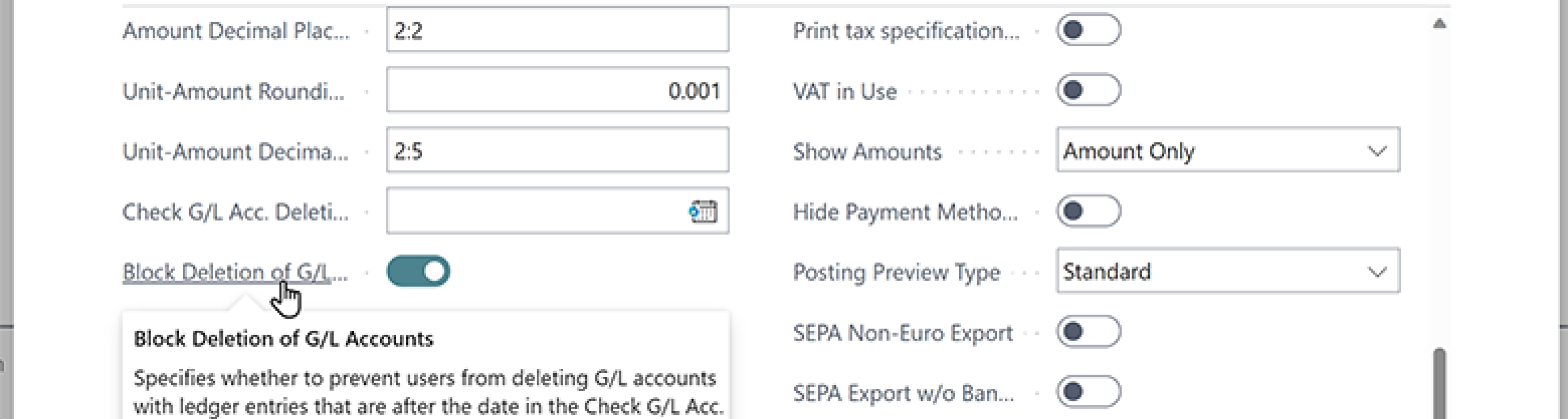Viewport: 1568px width, 419px height.
Task: Click Posting Preview Type label
Action: tap(896, 272)
